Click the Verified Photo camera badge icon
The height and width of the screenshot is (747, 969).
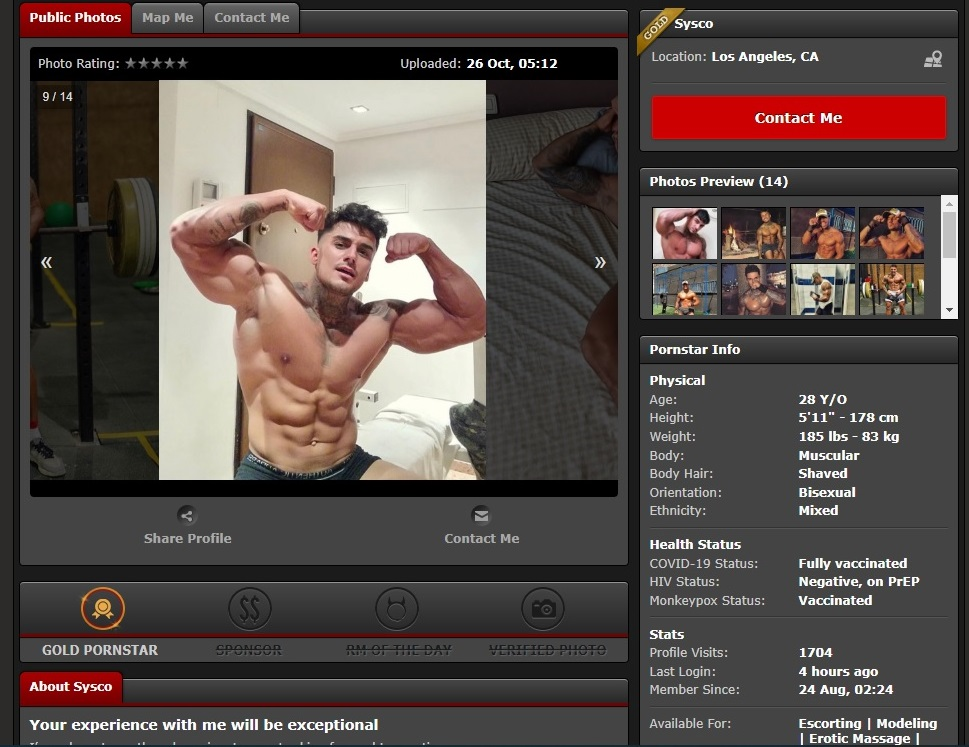click(543, 609)
